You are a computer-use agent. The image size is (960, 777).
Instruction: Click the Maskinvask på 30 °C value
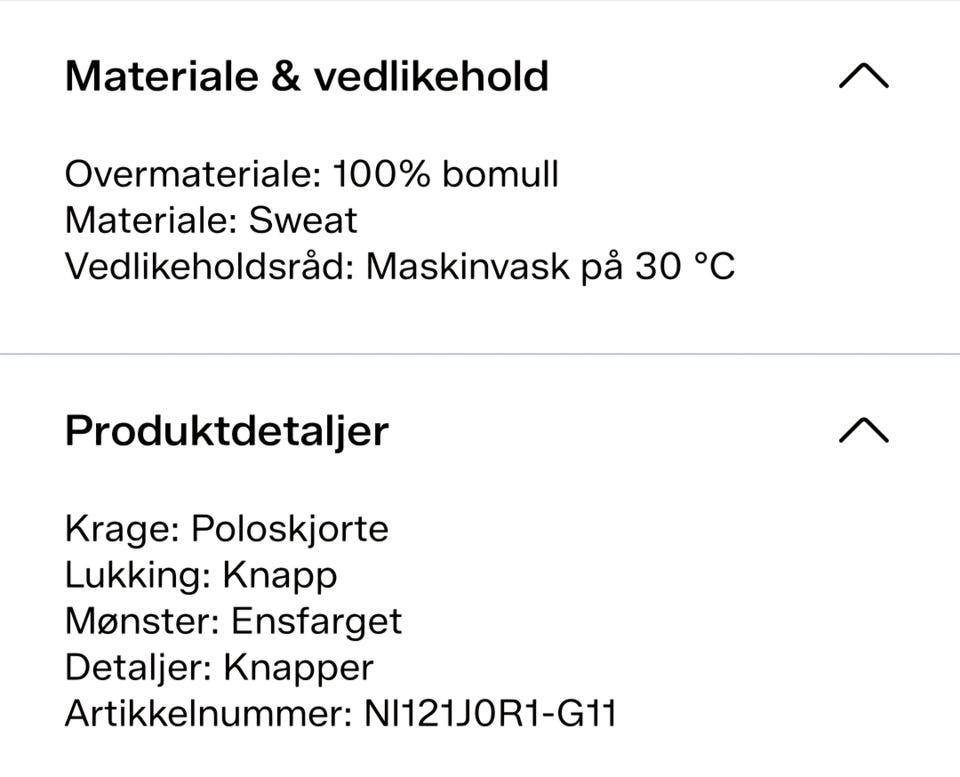[550, 266]
